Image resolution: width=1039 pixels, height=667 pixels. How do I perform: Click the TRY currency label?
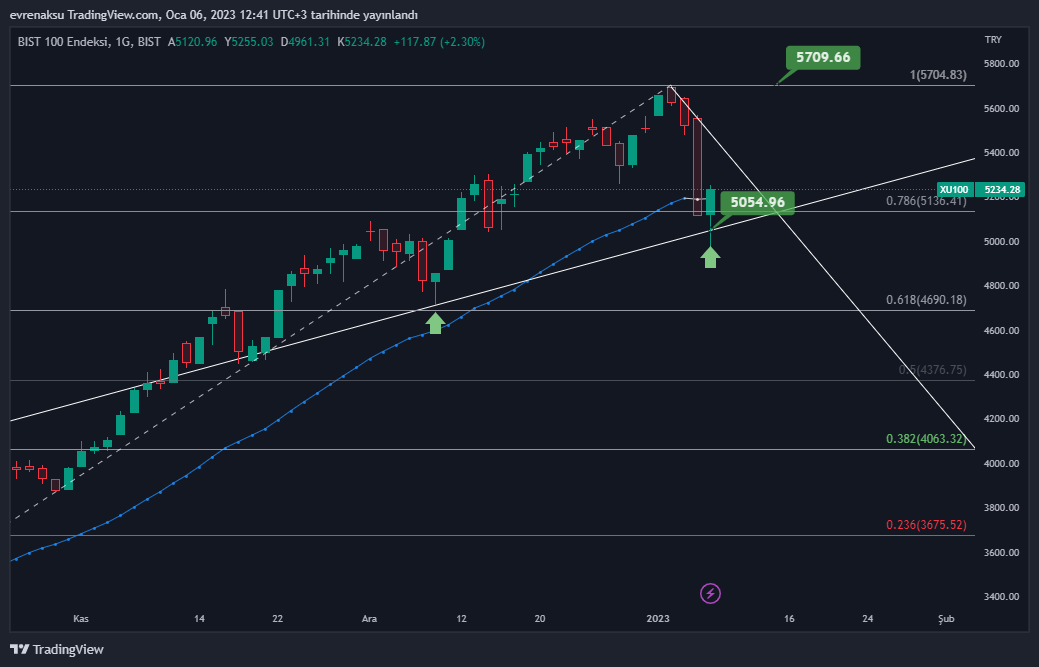[993, 40]
